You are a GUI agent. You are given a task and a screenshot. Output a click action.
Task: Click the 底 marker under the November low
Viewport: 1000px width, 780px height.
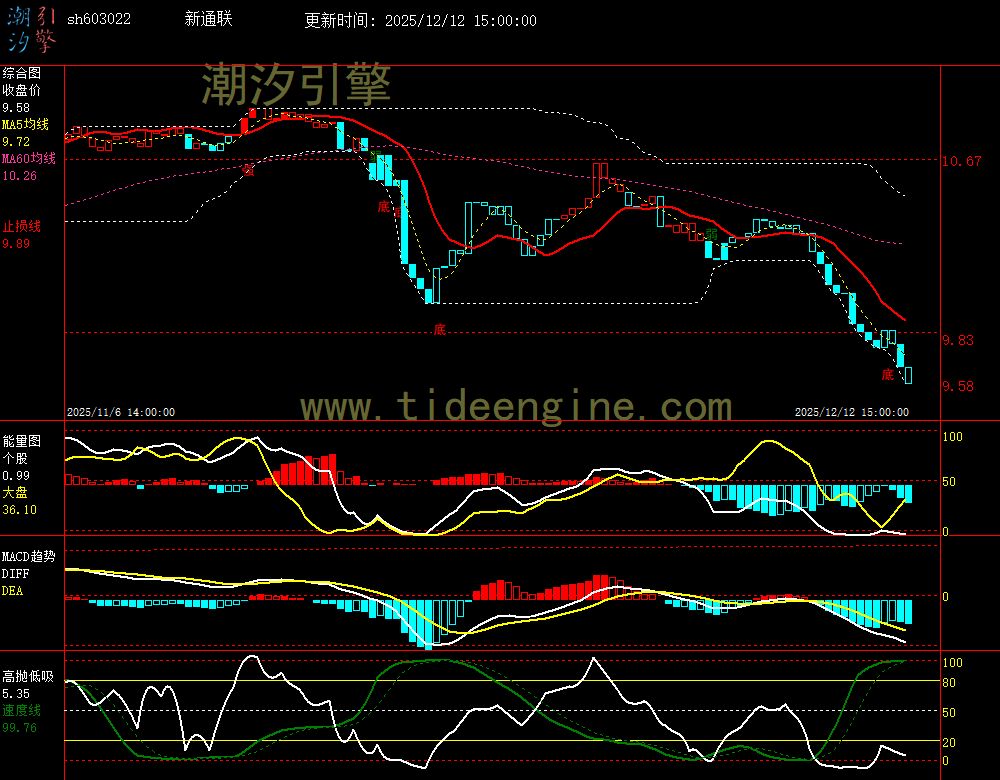point(438,328)
